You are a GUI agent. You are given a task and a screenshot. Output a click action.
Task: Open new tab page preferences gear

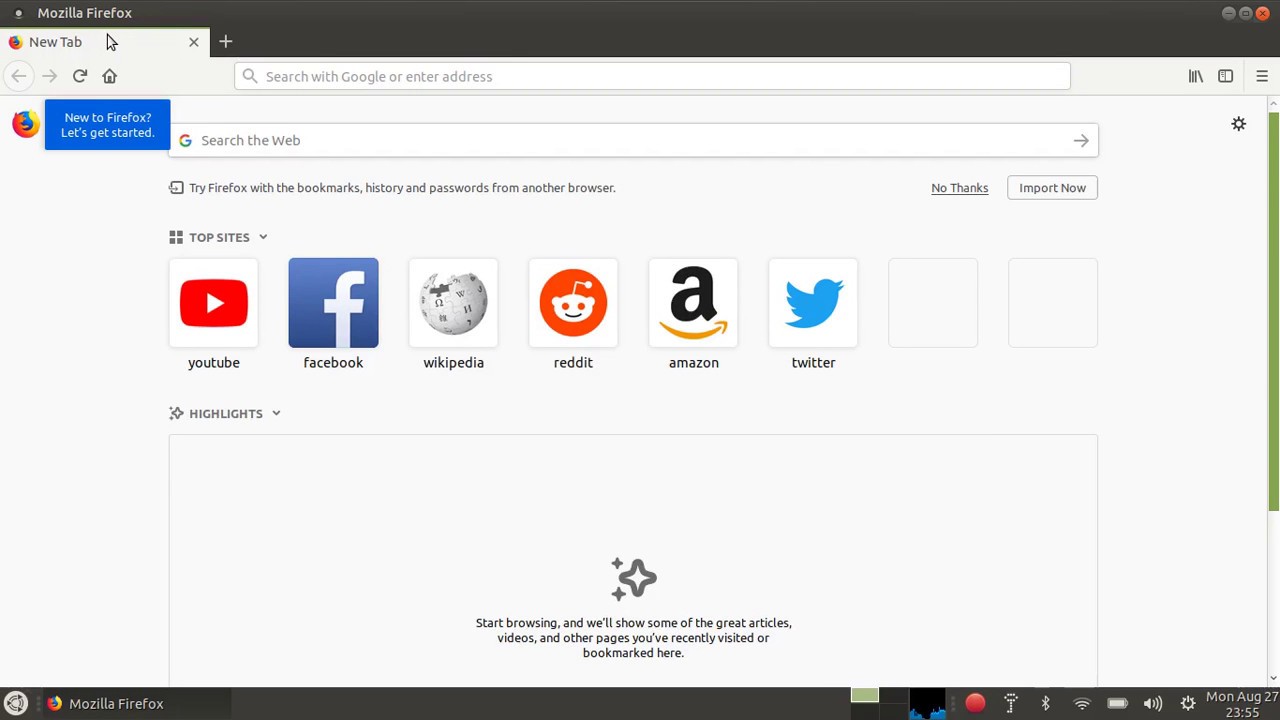[1238, 124]
